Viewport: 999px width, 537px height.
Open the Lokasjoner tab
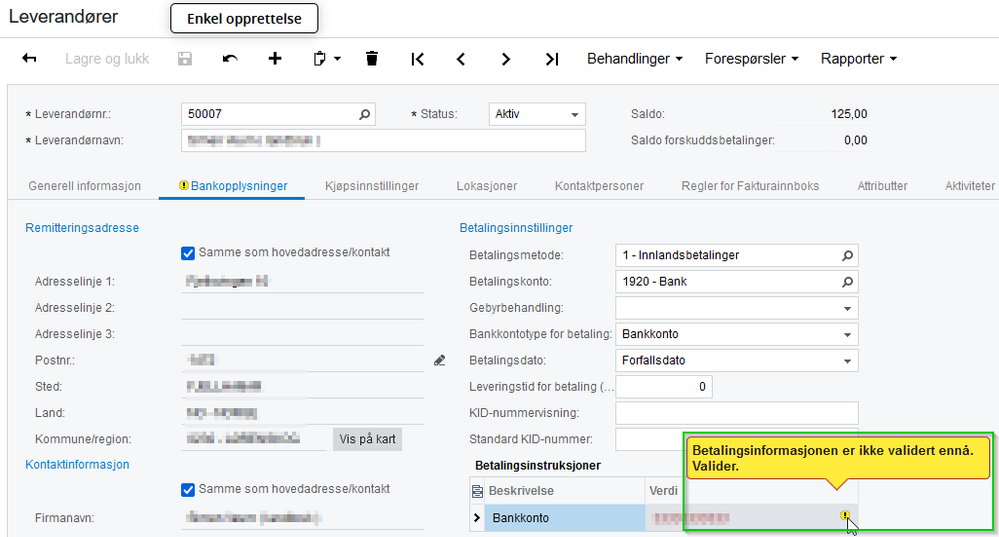[x=487, y=186]
